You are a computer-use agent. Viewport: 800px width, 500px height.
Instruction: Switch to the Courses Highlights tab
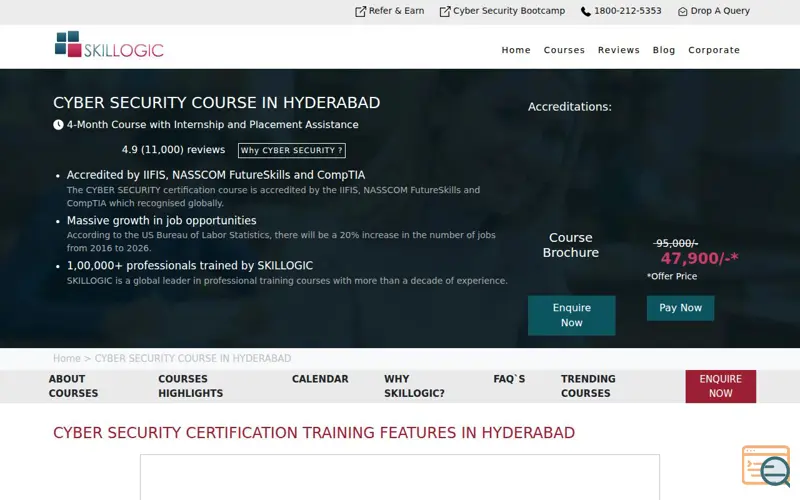click(x=190, y=386)
